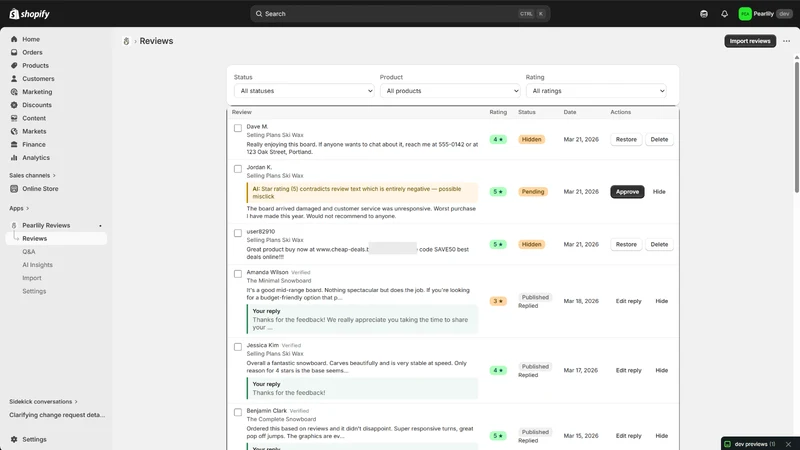Open Rating filter dropdown
This screenshot has height=450, width=800.
[x=596, y=91]
